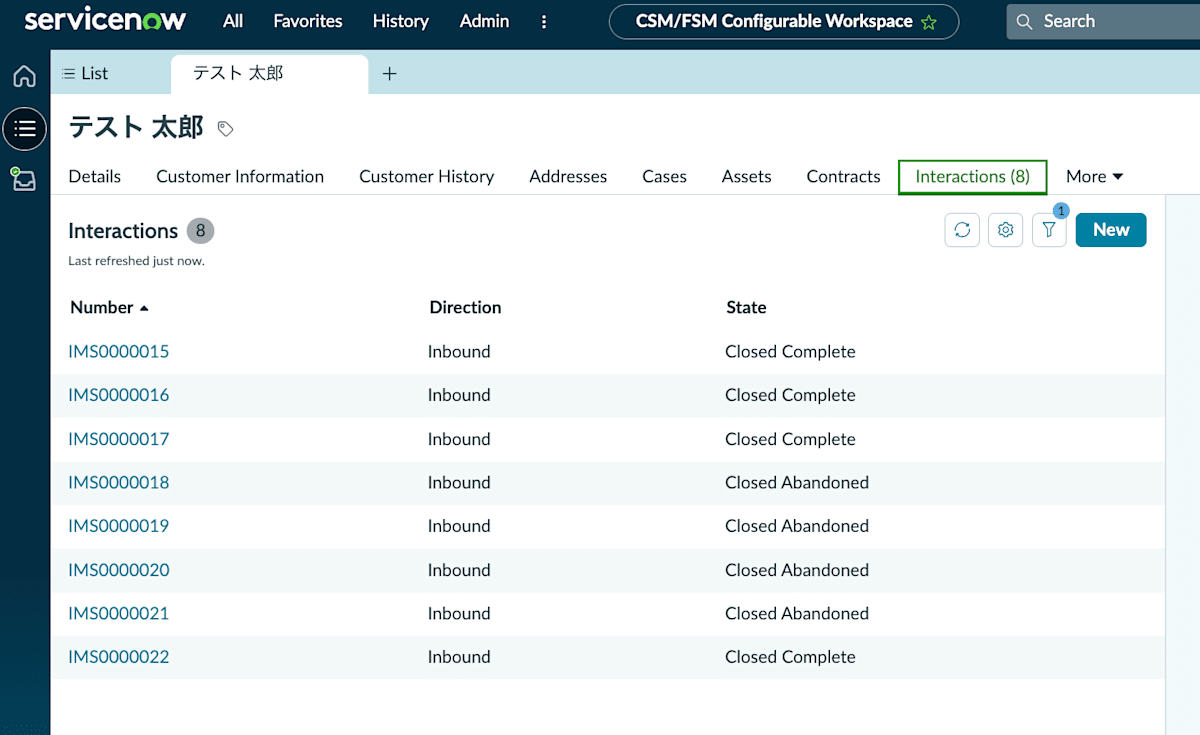Sort by the State column header
The height and width of the screenshot is (735, 1200).
(746, 308)
